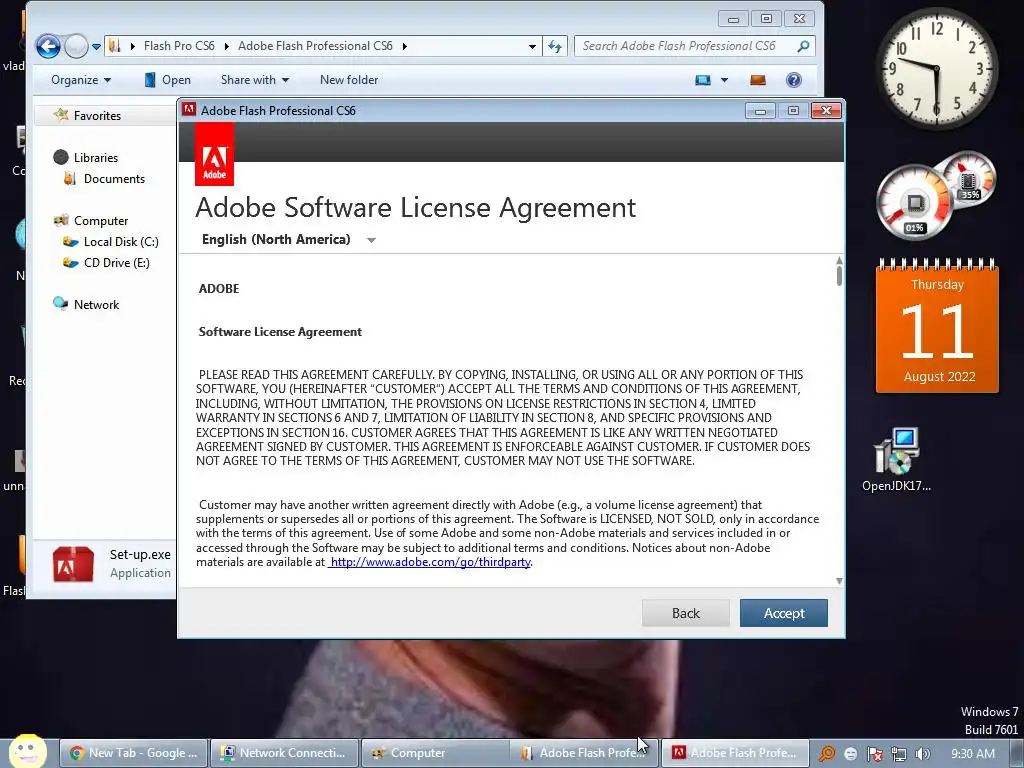The image size is (1024, 768).
Task: Switch to Adobe Flash Professional folder taskbar item
Action: pyautogui.click(x=585, y=753)
